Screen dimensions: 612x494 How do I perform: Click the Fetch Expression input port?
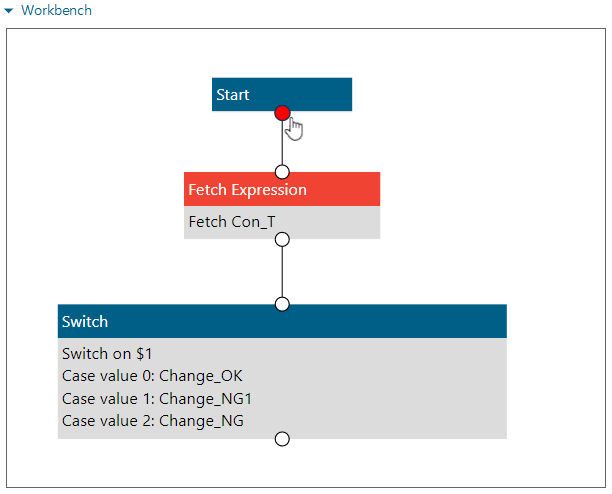(282, 172)
